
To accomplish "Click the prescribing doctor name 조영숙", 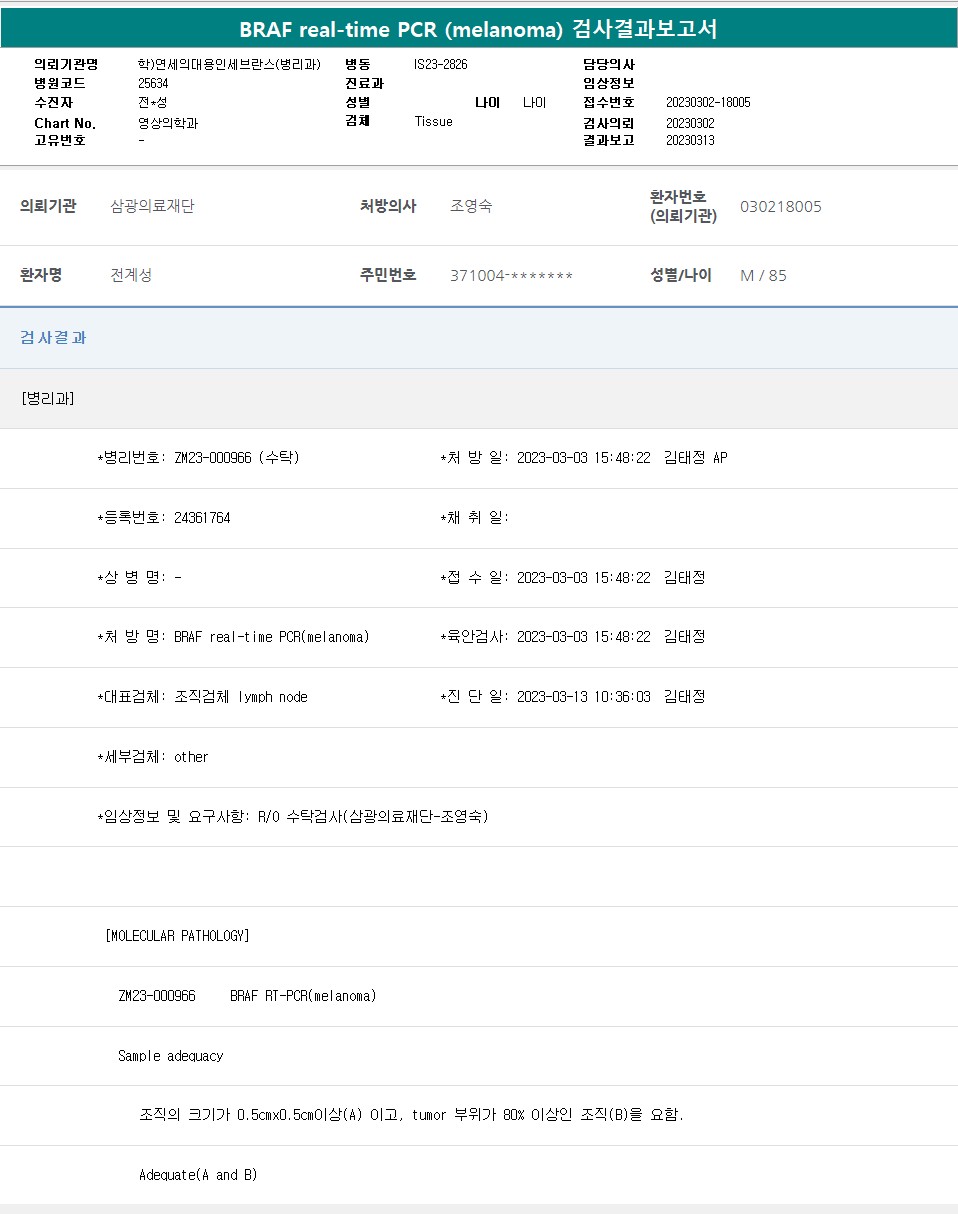I will 471,207.
